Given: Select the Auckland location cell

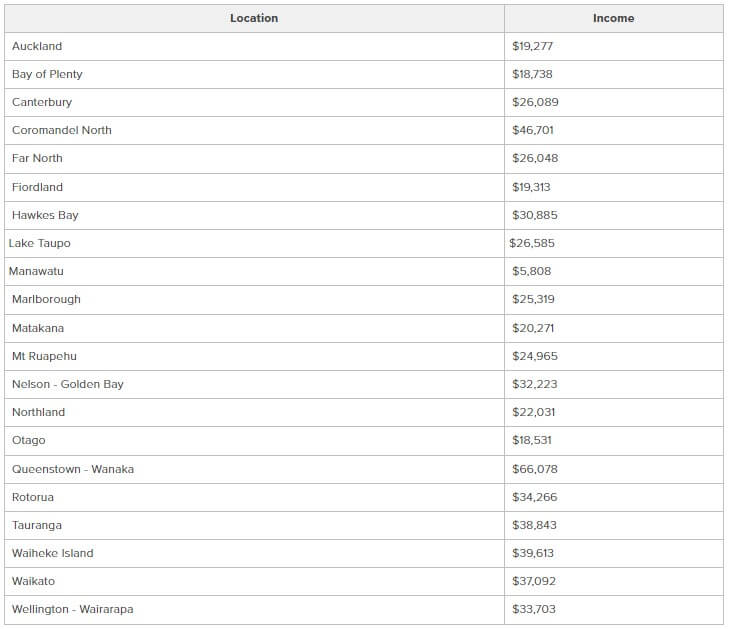Looking at the screenshot, I should 37,46.
